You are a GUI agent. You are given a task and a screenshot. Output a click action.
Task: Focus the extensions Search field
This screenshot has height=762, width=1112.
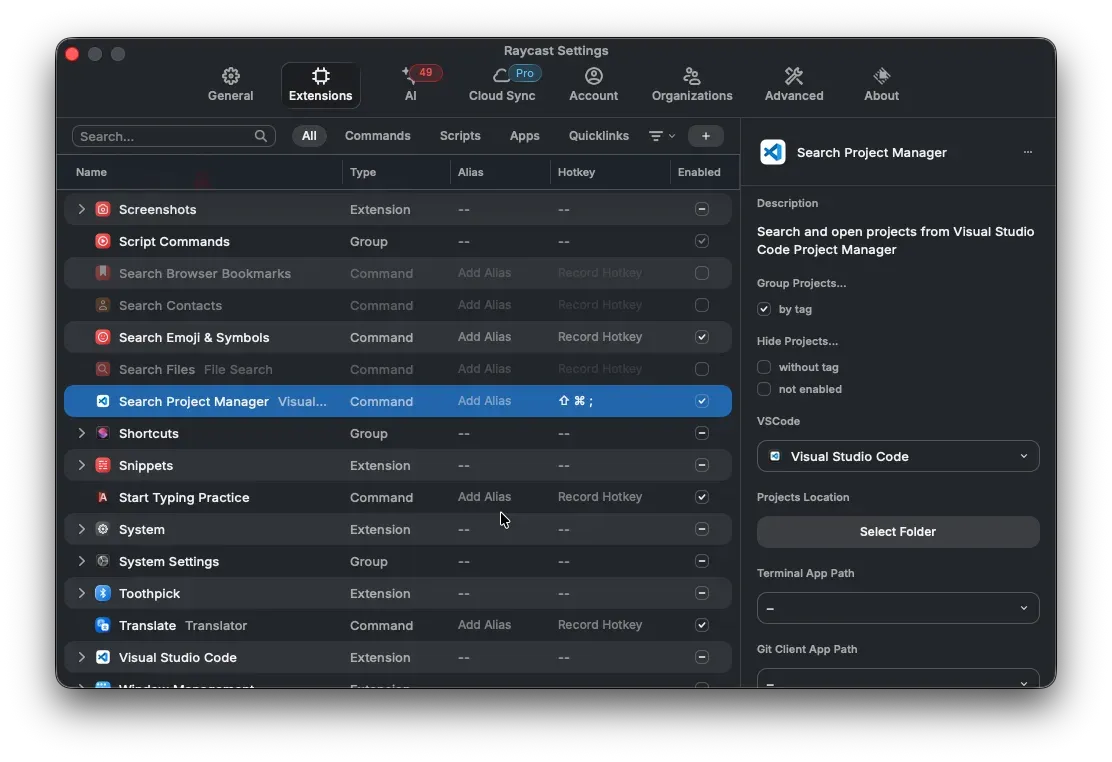174,136
